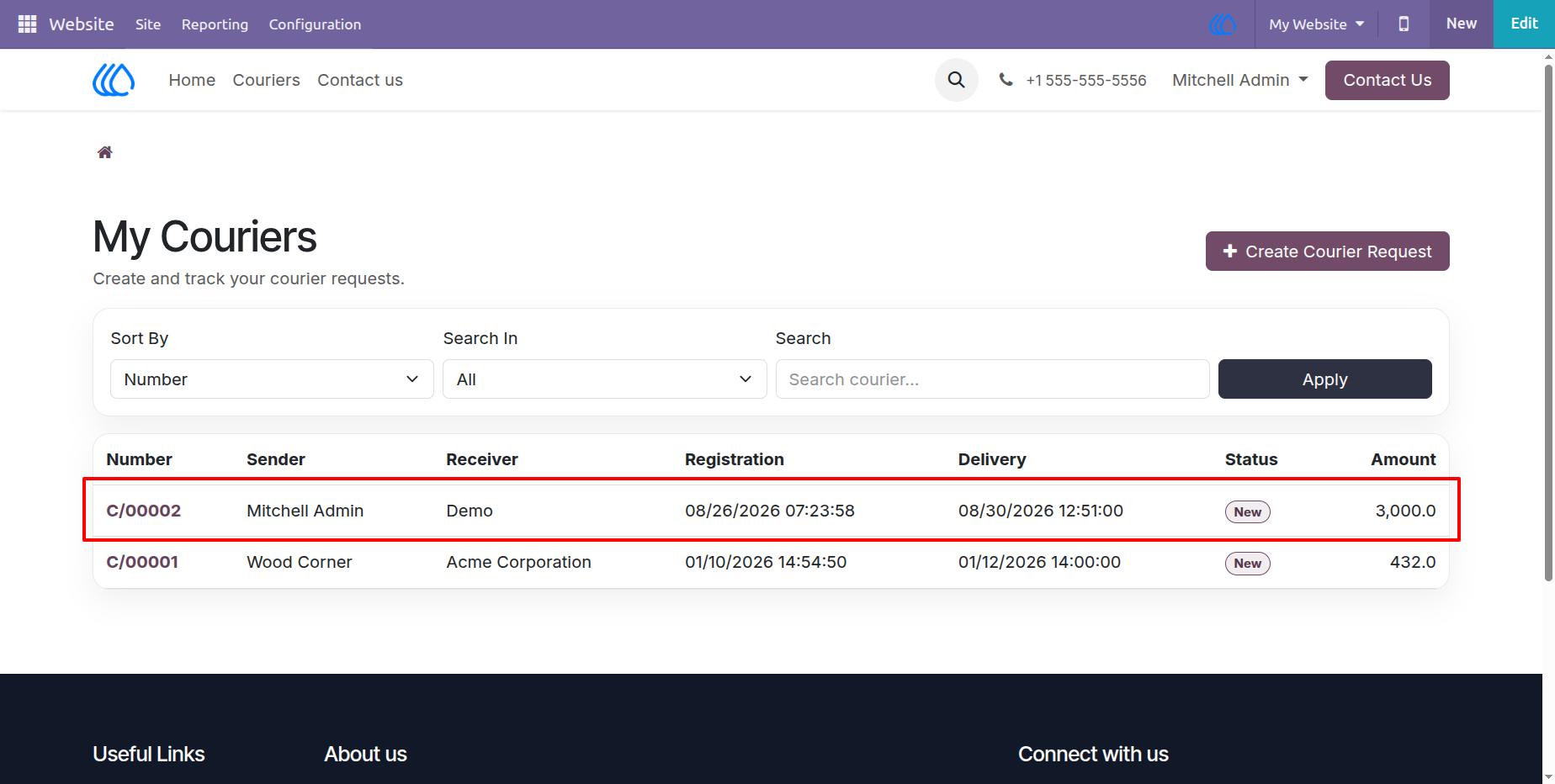This screenshot has height=784, width=1555.
Task: Click the page vertical scrollbar
Action: click(1548, 324)
